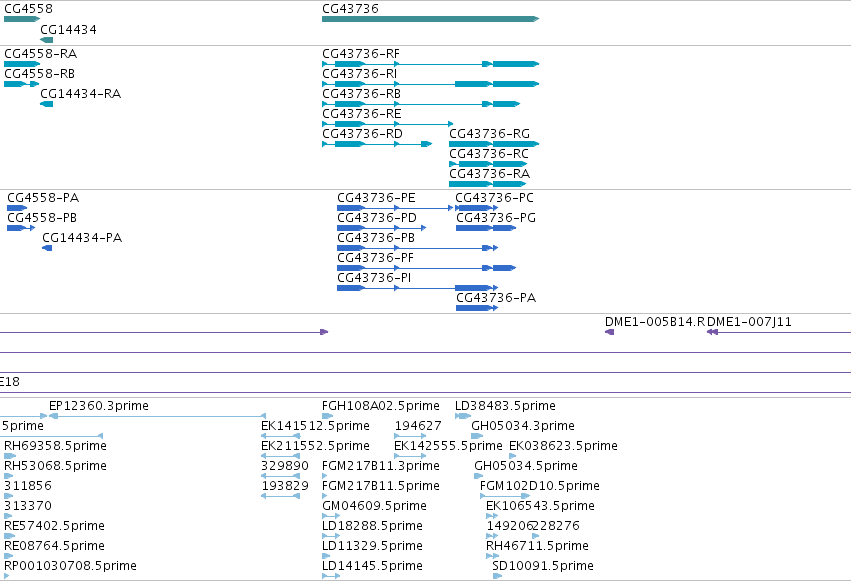Screen dimensions: 851x581
Task: Select the CG4558 gene label
Action: [x=28, y=9]
